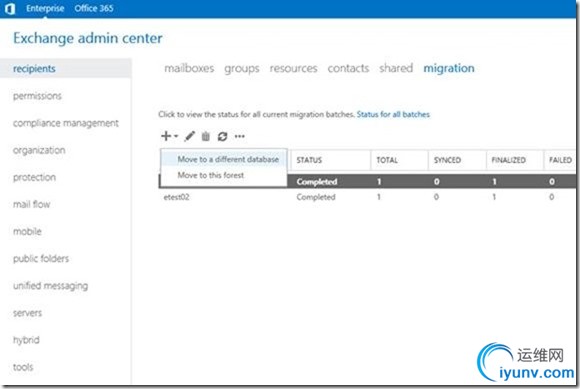The image size is (580, 389).
Task: Open the tools section
Action: coord(23,367)
